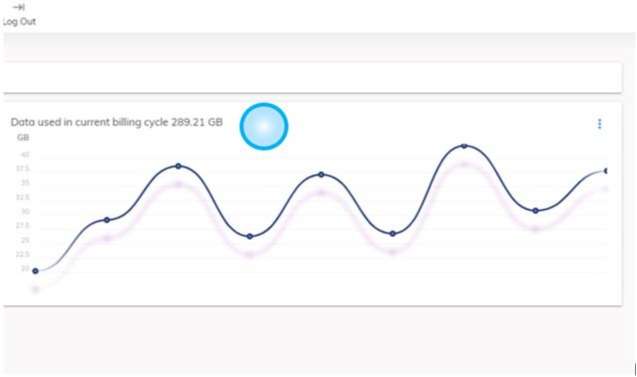Viewport: 637px width, 377px height.
Task: Click the 40 label on the y-axis
Action: coord(25,155)
